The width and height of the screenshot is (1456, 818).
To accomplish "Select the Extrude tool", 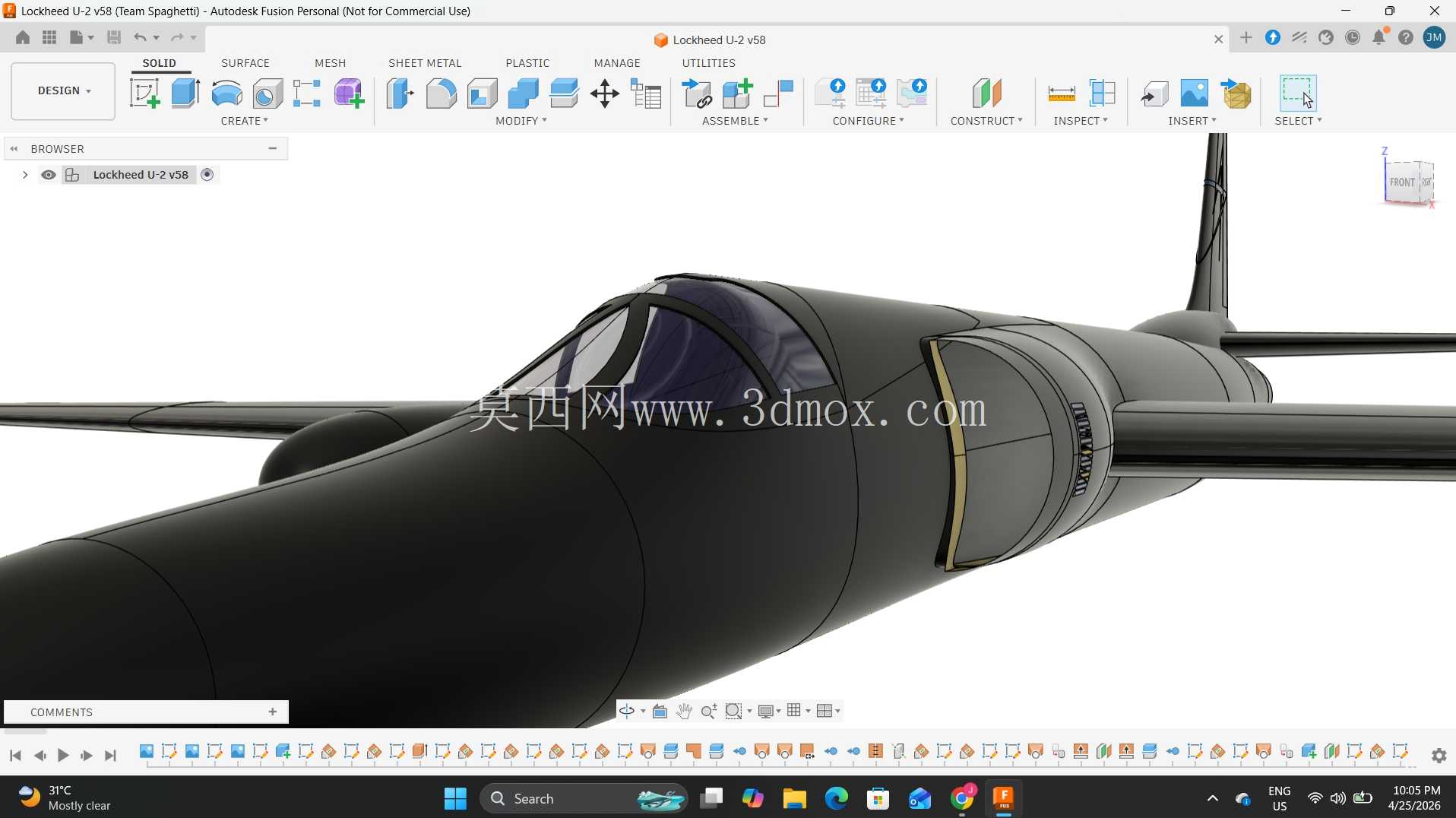I will point(185,94).
